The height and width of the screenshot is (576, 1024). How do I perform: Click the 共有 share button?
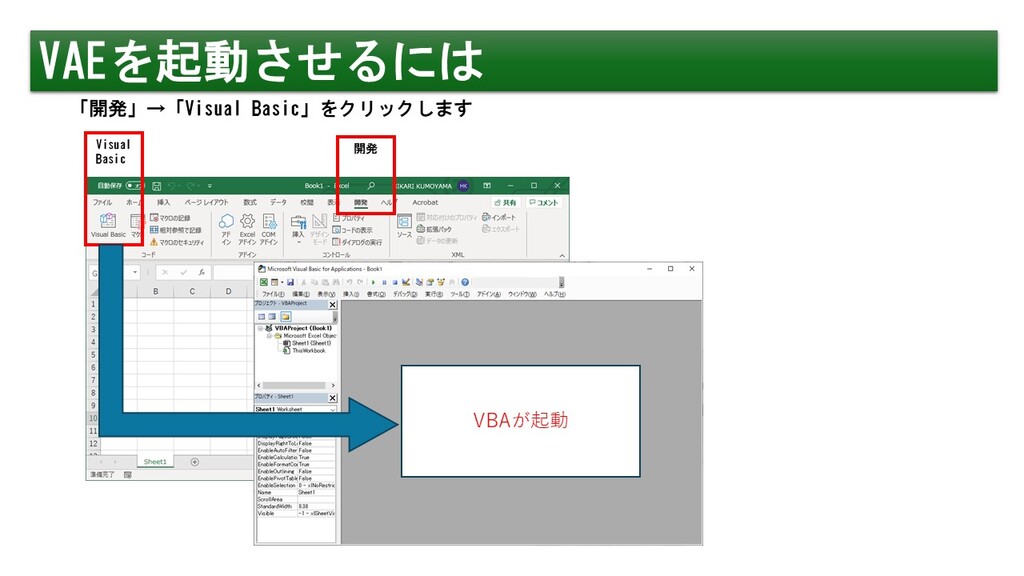(x=505, y=202)
